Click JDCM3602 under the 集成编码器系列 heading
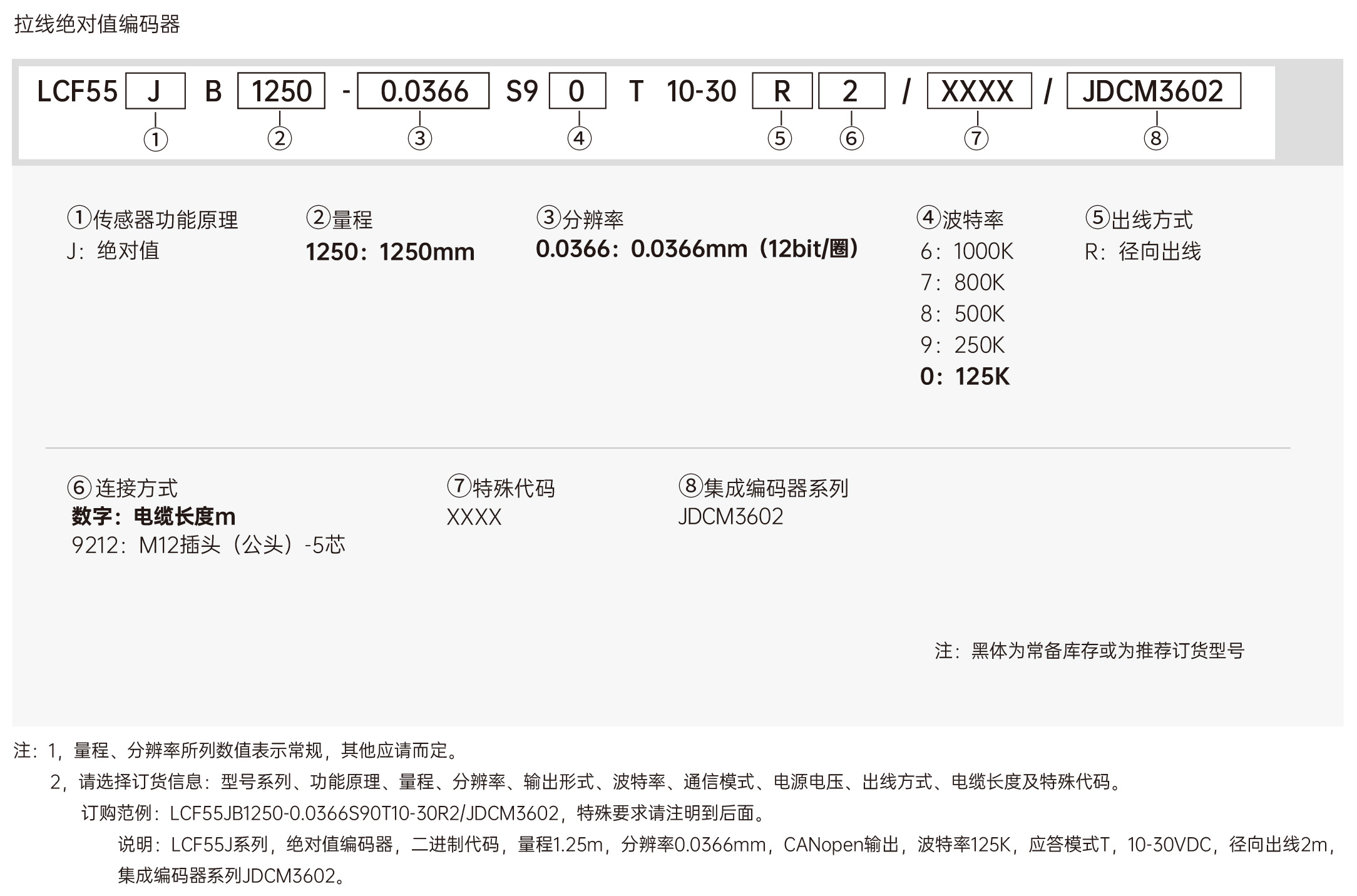Image resolution: width=1357 pixels, height=896 pixels. click(x=730, y=517)
